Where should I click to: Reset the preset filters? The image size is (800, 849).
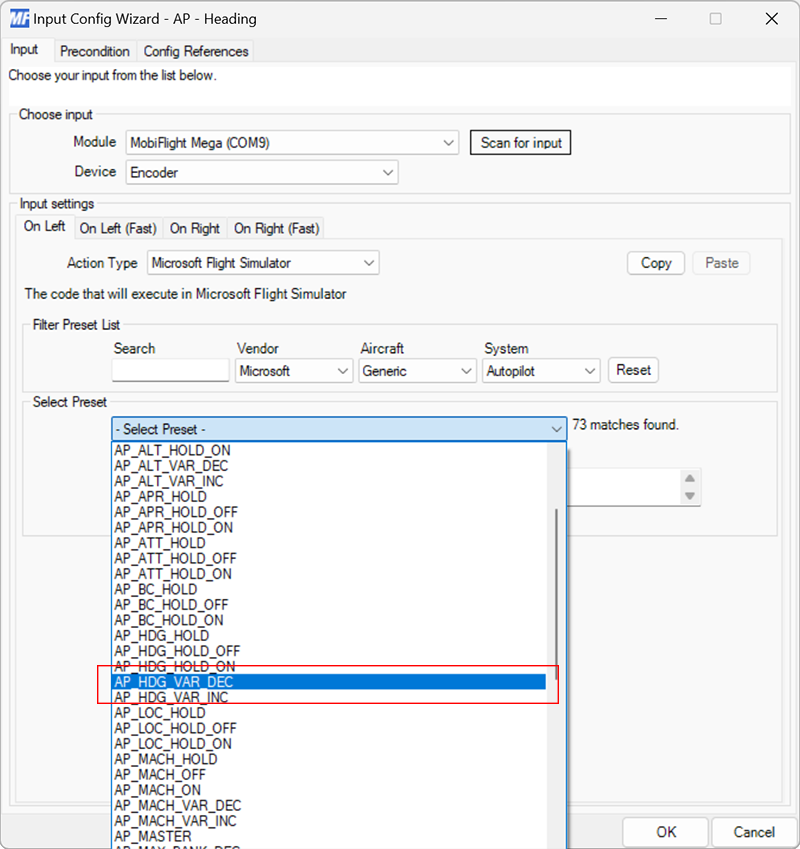tap(633, 370)
